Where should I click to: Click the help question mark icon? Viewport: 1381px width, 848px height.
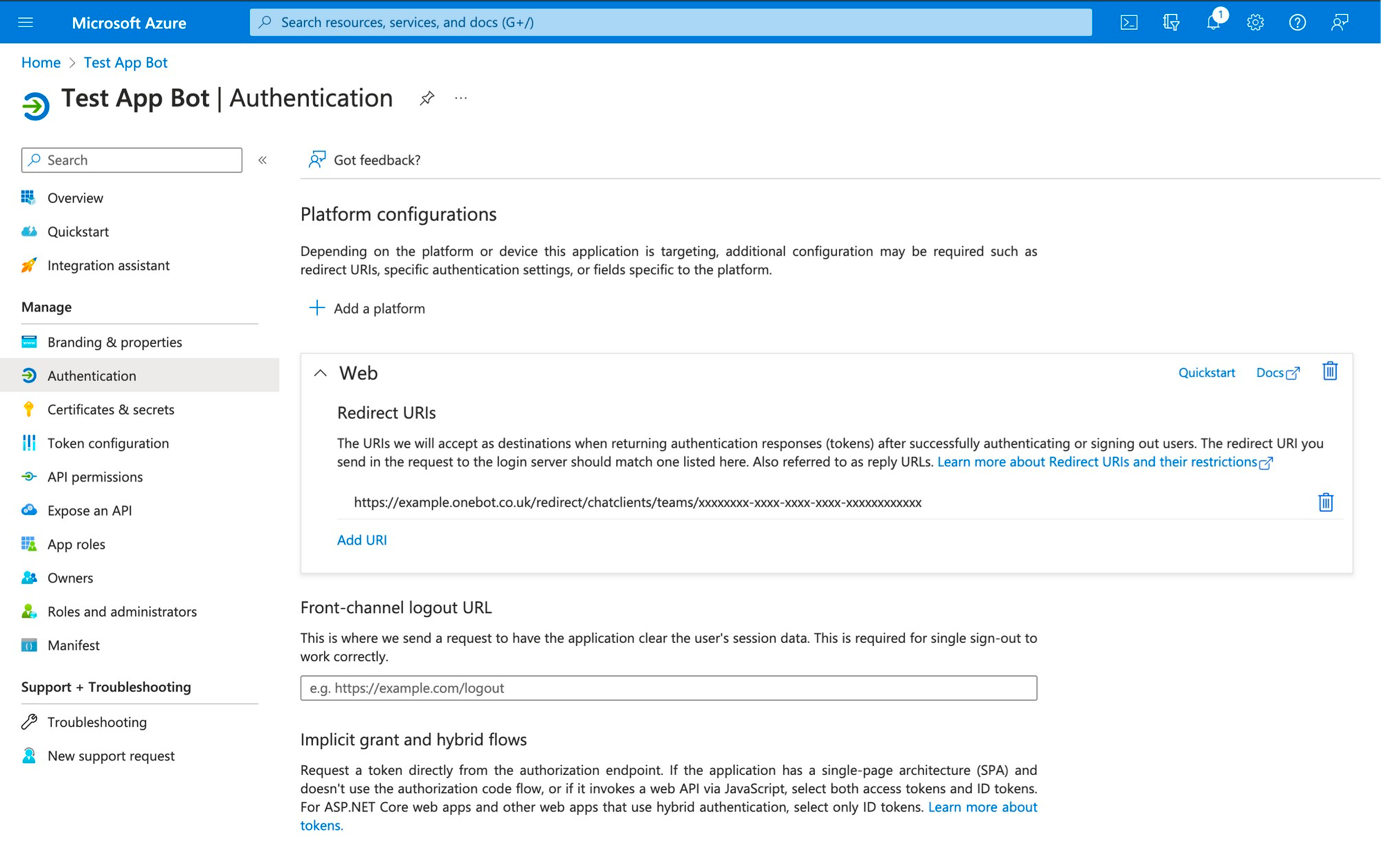(1298, 22)
